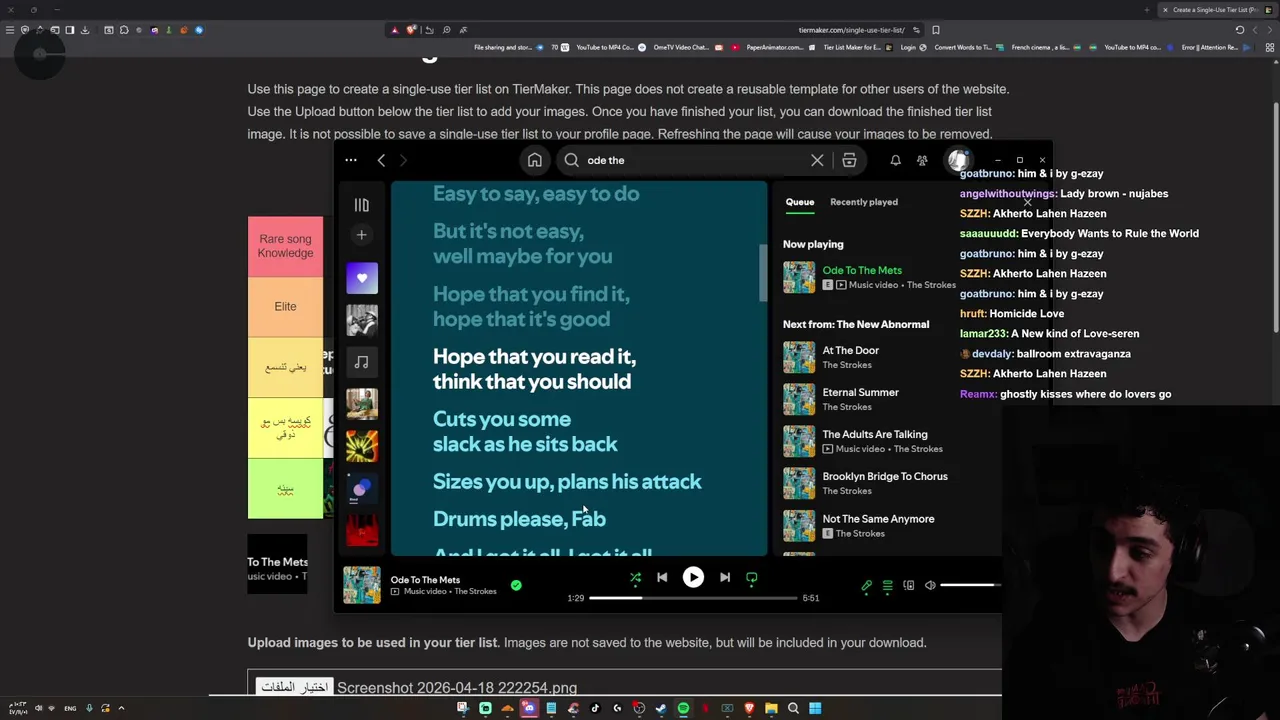The height and width of the screenshot is (720, 1280).
Task: Expand Your Library in Spotify sidebar
Action: tap(362, 205)
